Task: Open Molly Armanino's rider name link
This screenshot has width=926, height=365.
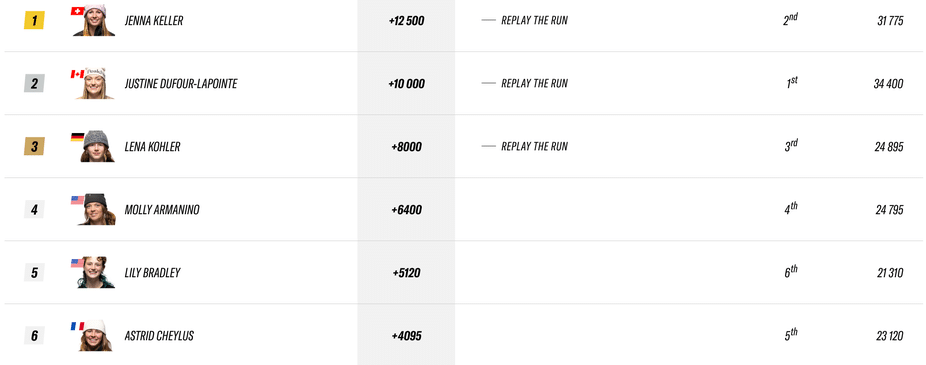Action: point(162,210)
